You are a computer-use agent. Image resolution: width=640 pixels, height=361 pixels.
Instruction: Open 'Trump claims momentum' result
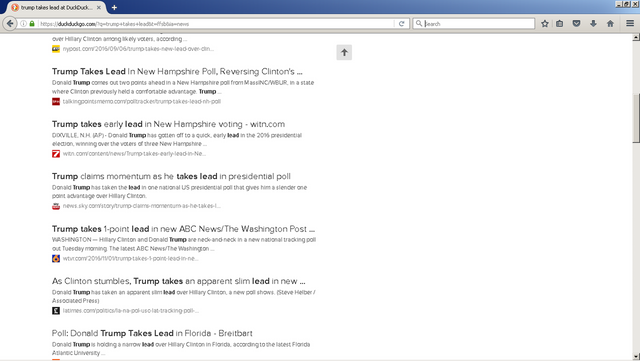(171, 176)
